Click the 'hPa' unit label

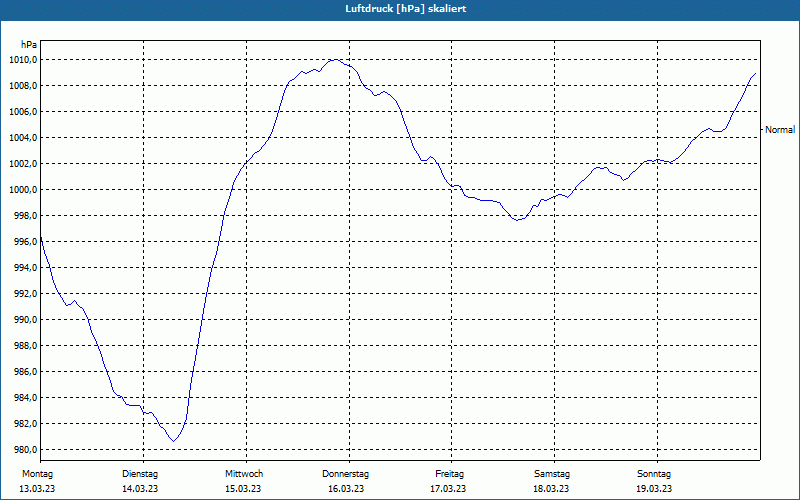[x=29, y=45]
